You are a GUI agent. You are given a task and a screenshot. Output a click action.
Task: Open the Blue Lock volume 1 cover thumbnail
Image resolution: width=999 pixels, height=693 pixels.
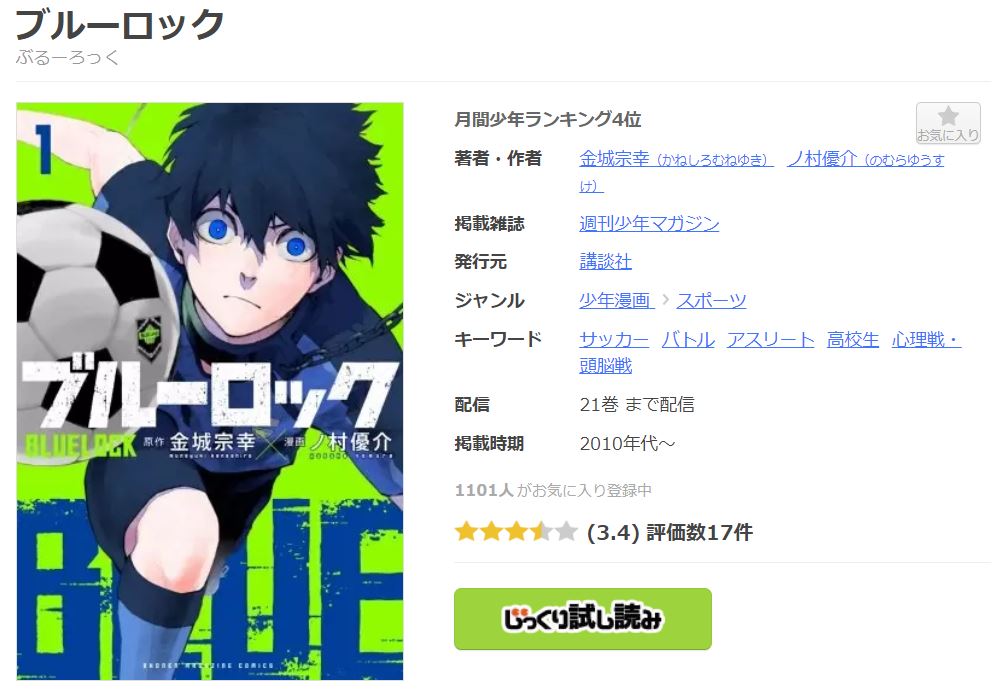[210, 391]
